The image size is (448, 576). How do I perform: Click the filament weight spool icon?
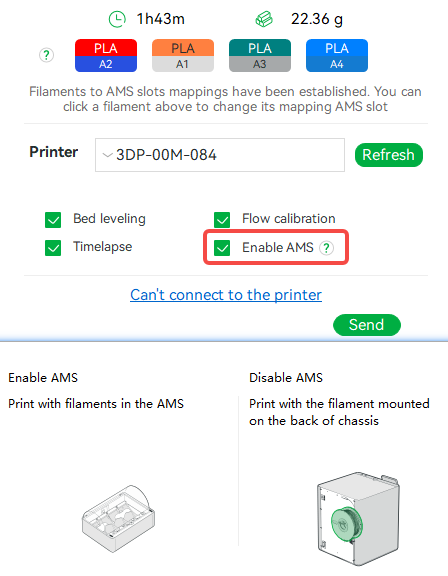point(264,19)
